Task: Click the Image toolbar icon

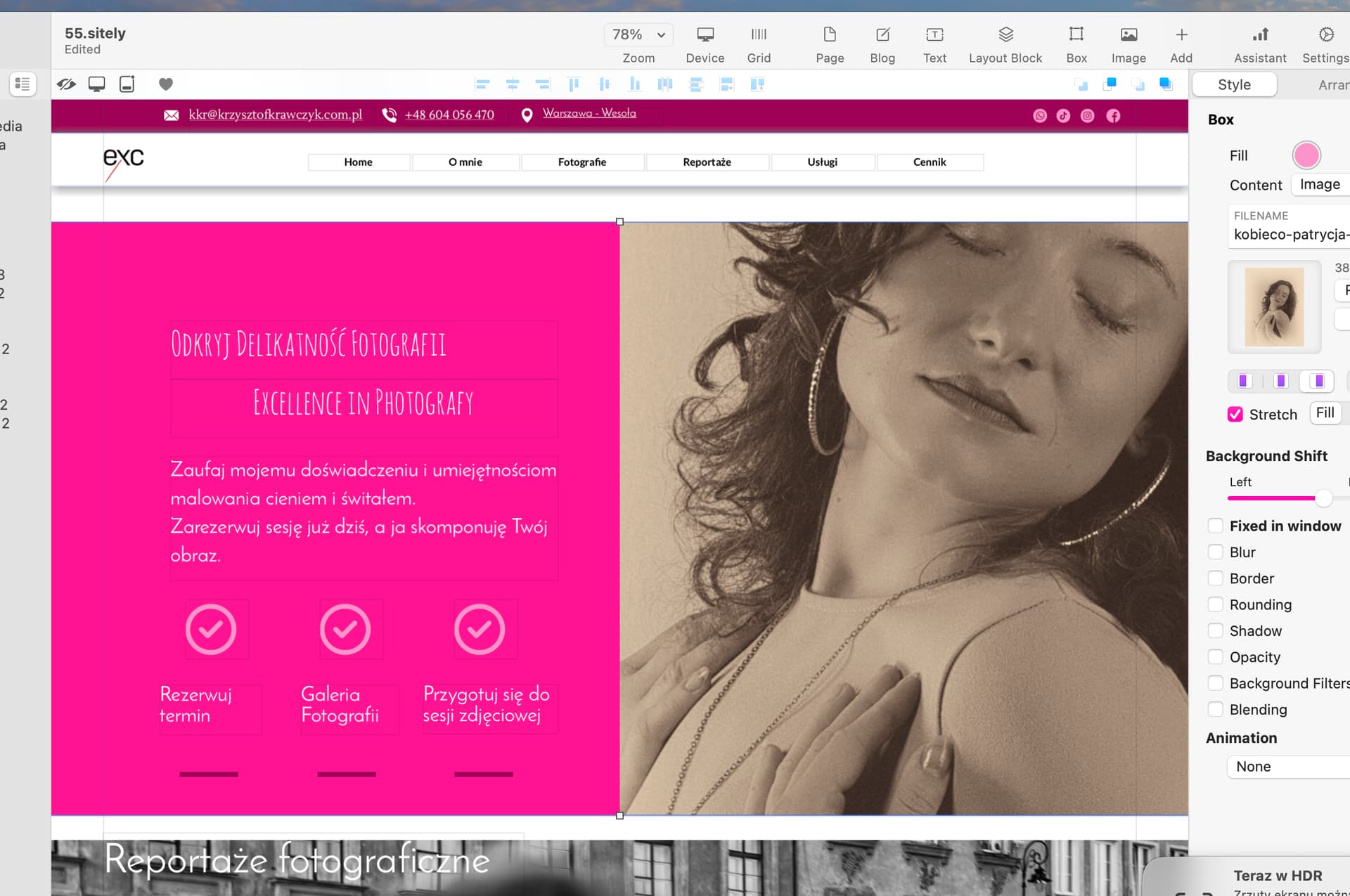Action: pyautogui.click(x=1129, y=35)
